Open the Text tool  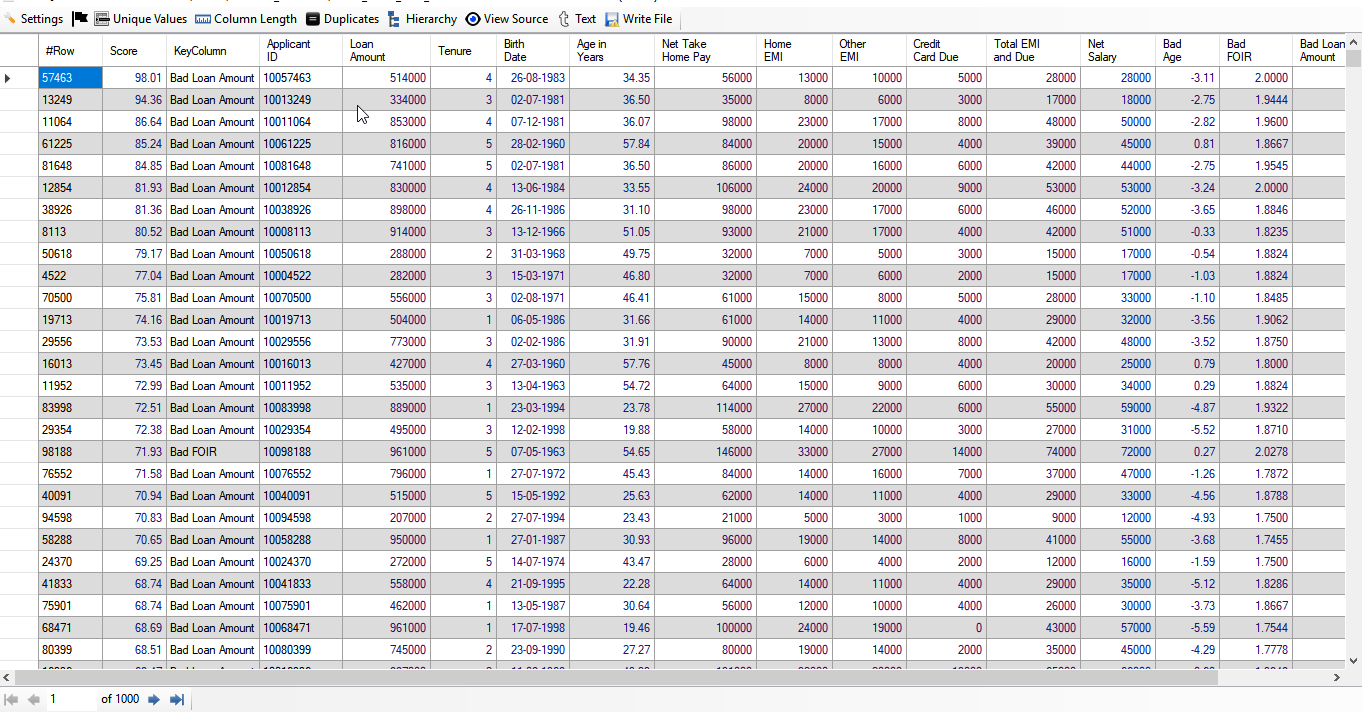click(x=576, y=19)
